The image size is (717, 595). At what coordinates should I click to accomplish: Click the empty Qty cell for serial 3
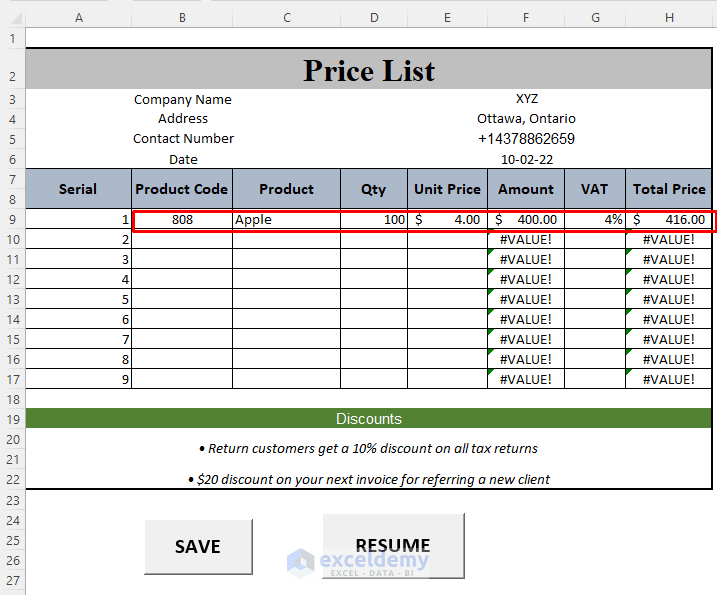[374, 260]
